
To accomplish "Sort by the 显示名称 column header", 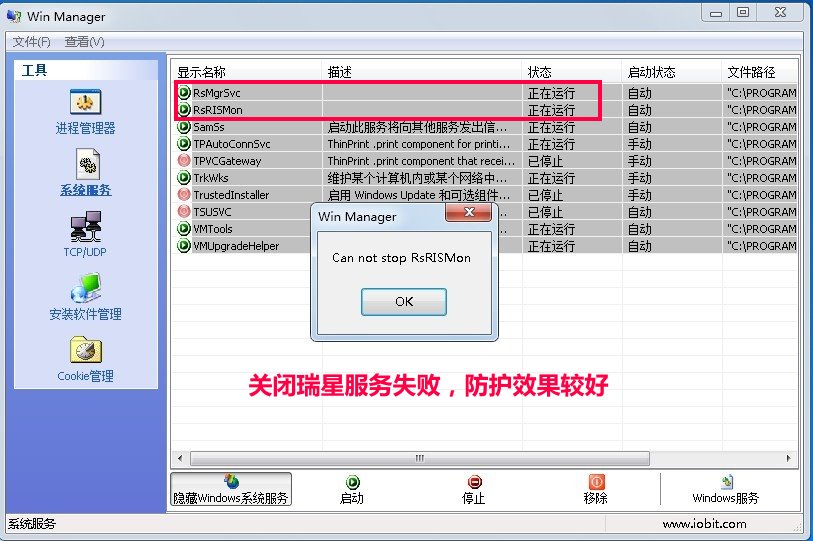I will pos(247,72).
